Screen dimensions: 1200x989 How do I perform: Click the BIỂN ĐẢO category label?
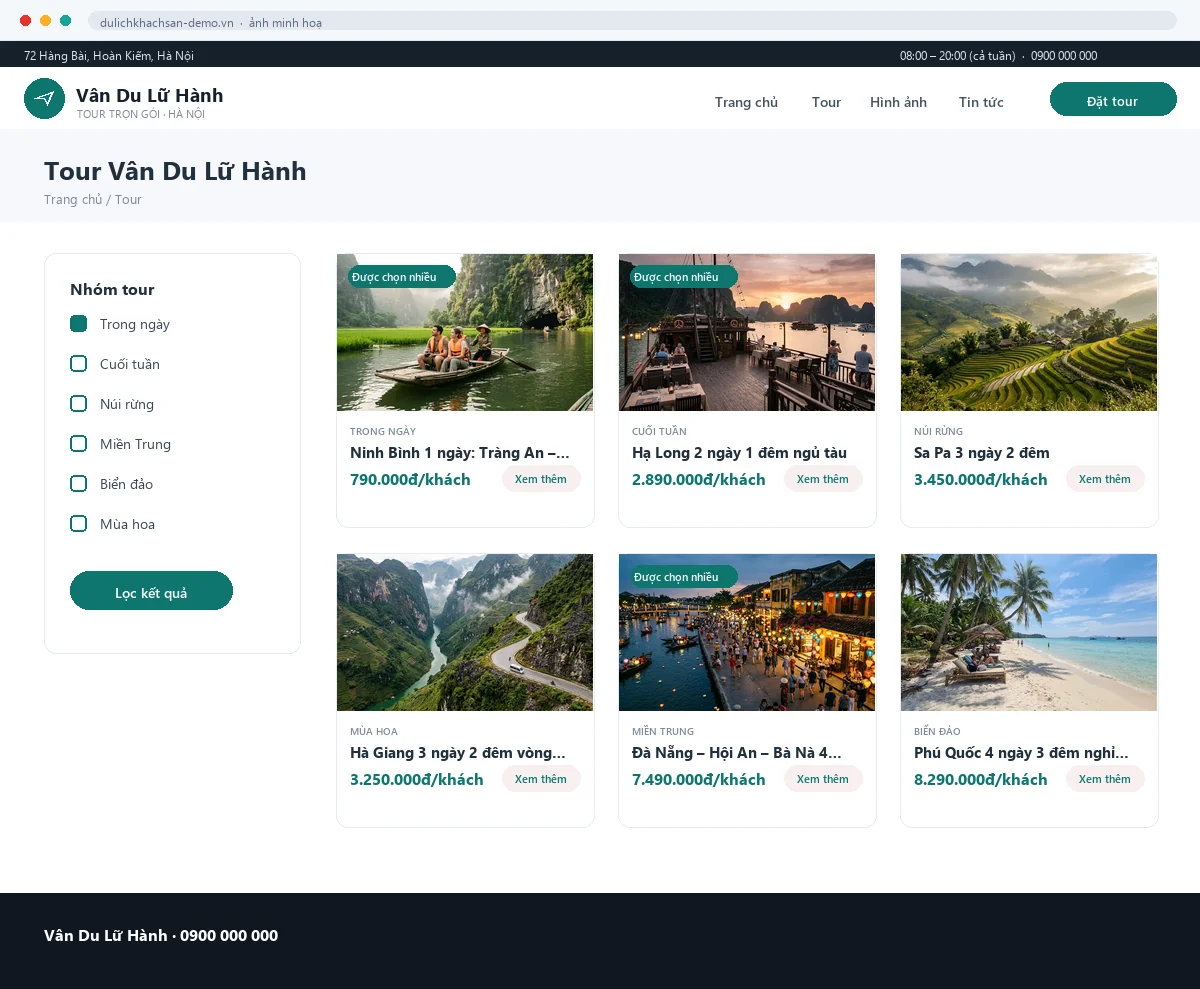tap(937, 732)
